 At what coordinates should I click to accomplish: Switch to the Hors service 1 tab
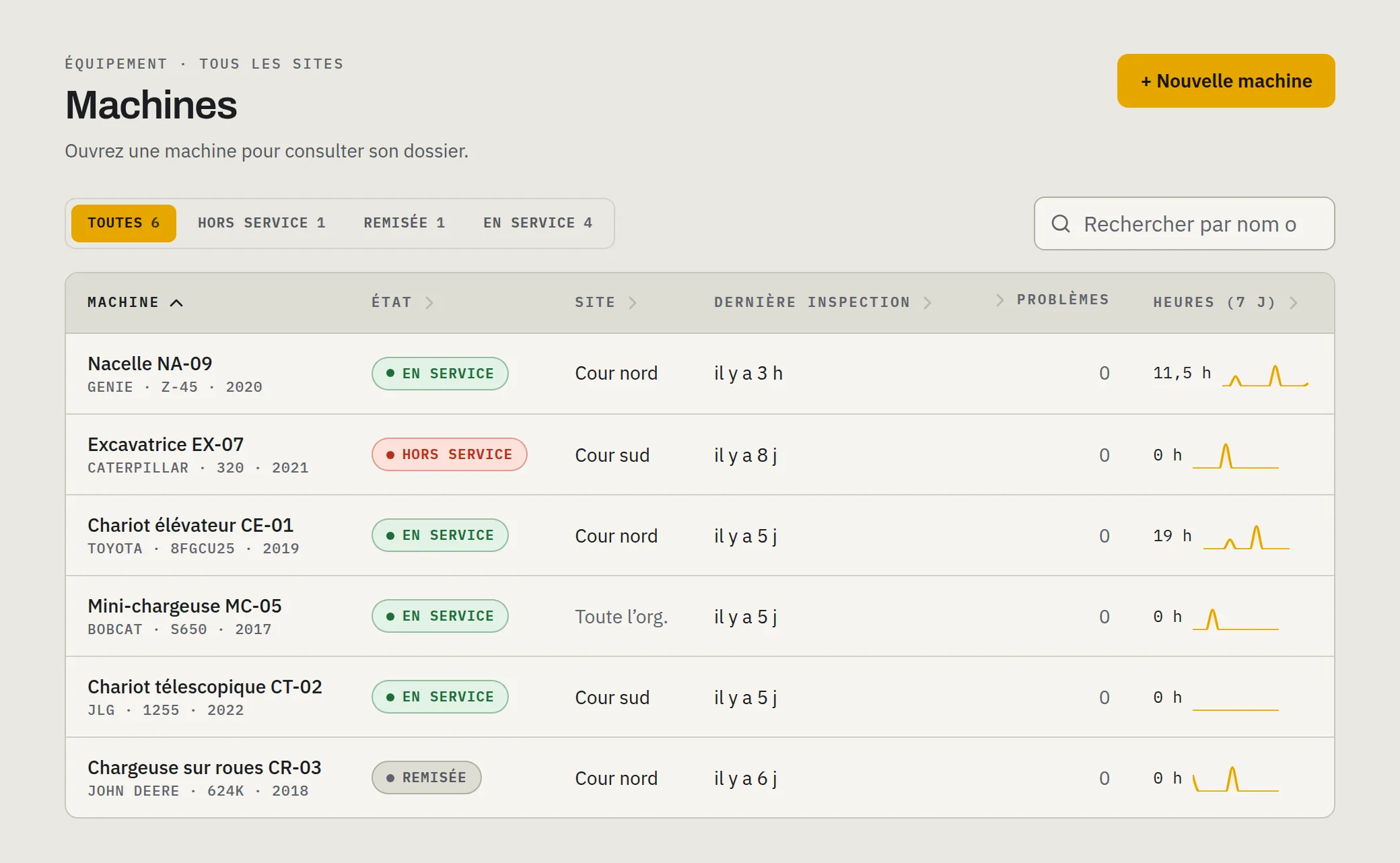click(x=262, y=223)
